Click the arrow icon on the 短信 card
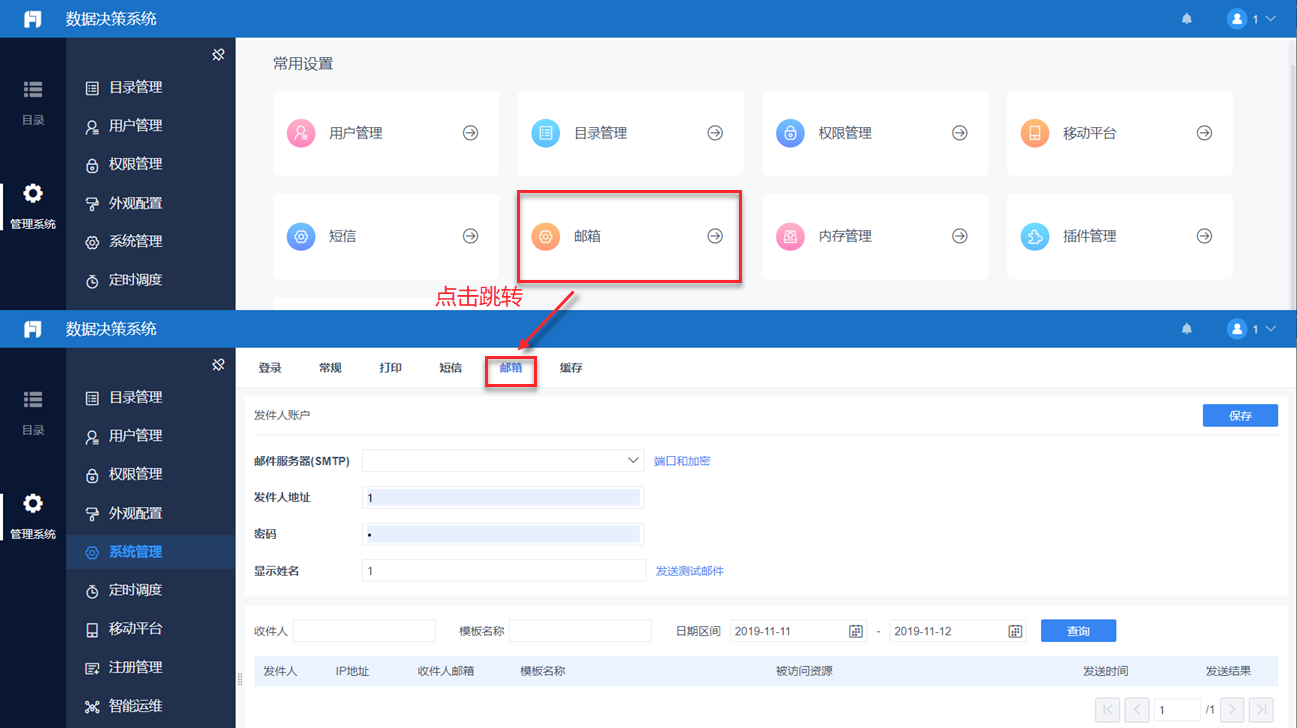Viewport: 1297px width, 728px height. (470, 236)
